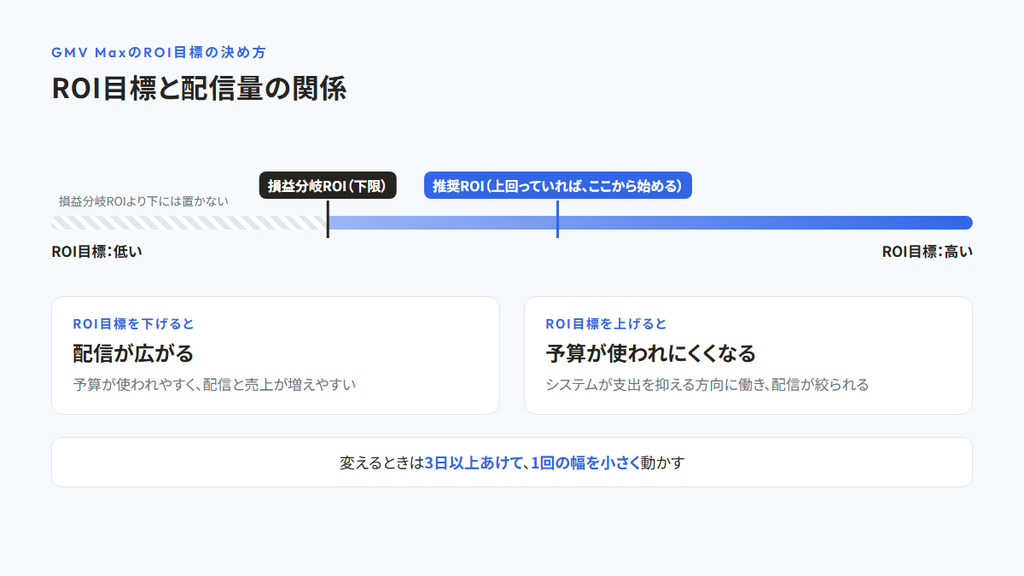Click the text '予算が使われやすく、配信と売上が増えやすい'

214,385
